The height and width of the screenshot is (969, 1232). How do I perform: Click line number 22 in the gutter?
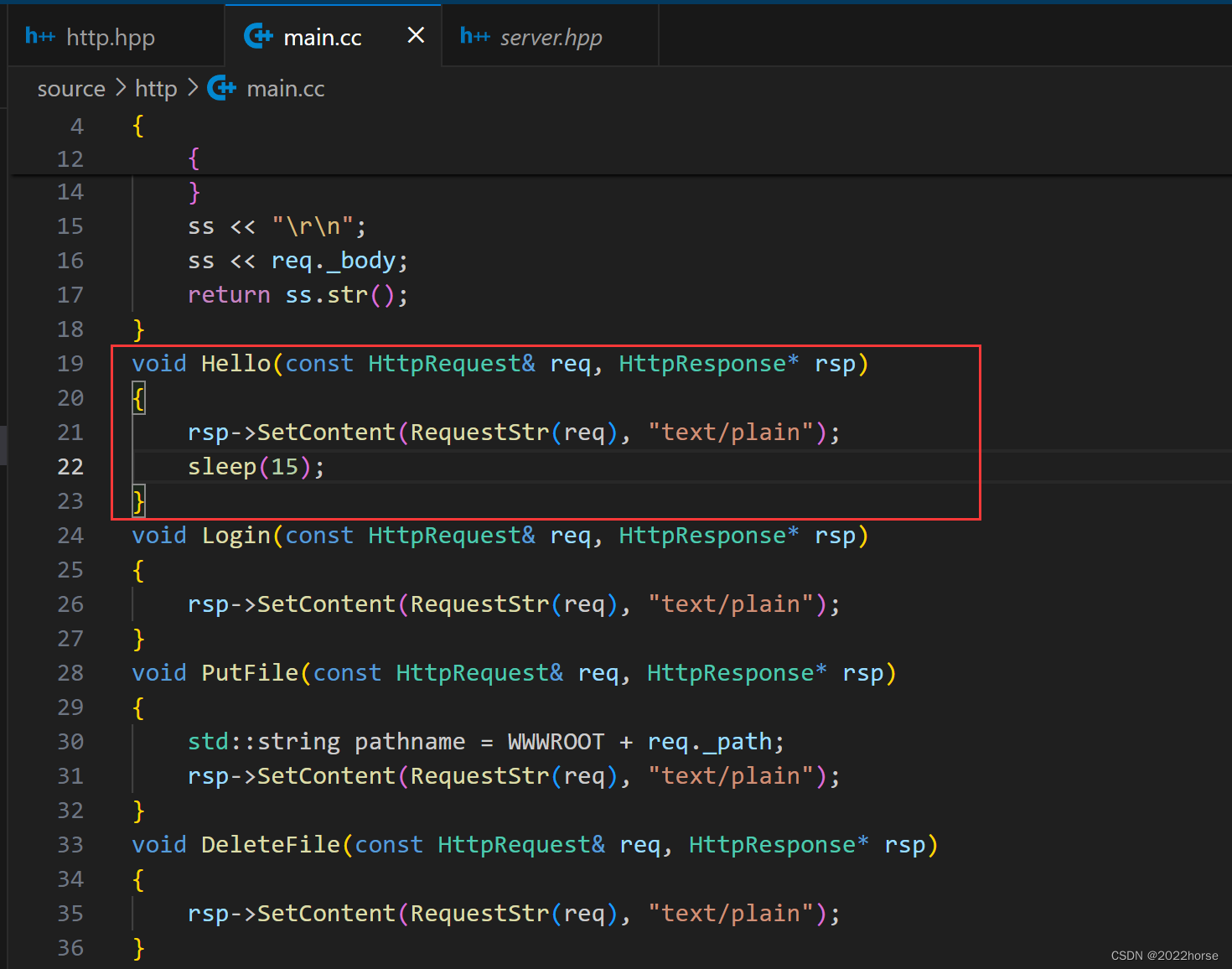pos(70,467)
